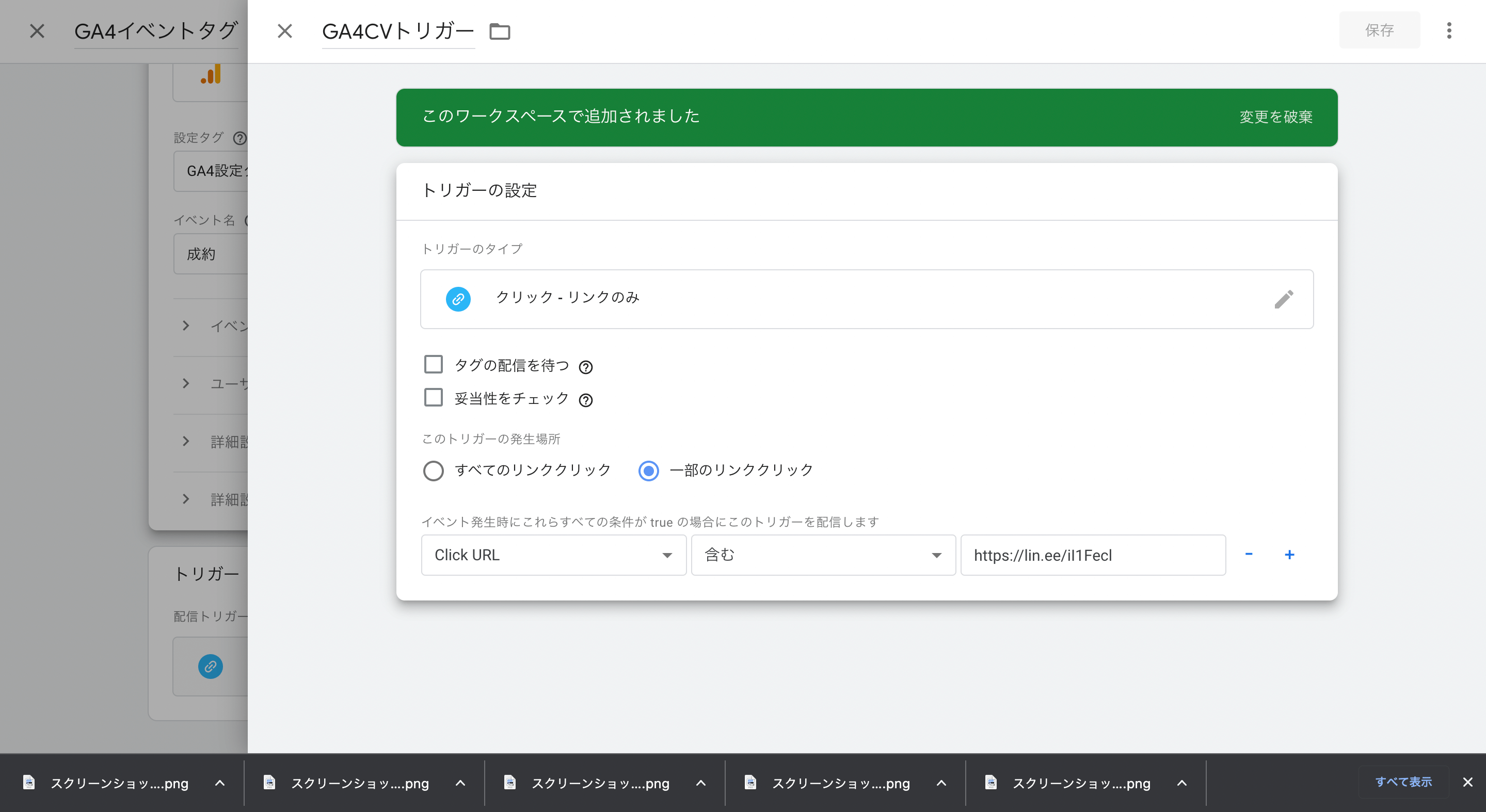Select すべてのリンククリック radio option
1486x812 pixels.
pyautogui.click(x=433, y=470)
